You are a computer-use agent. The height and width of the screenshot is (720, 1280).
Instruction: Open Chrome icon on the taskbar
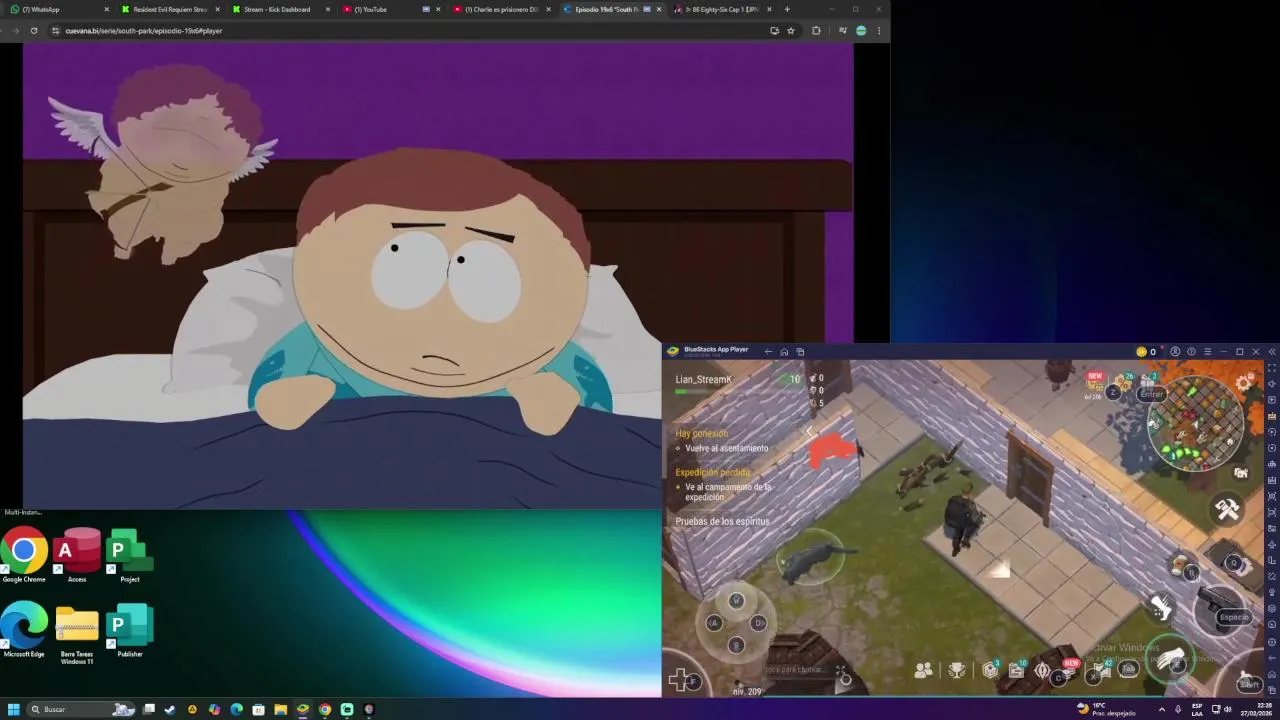tap(325, 709)
